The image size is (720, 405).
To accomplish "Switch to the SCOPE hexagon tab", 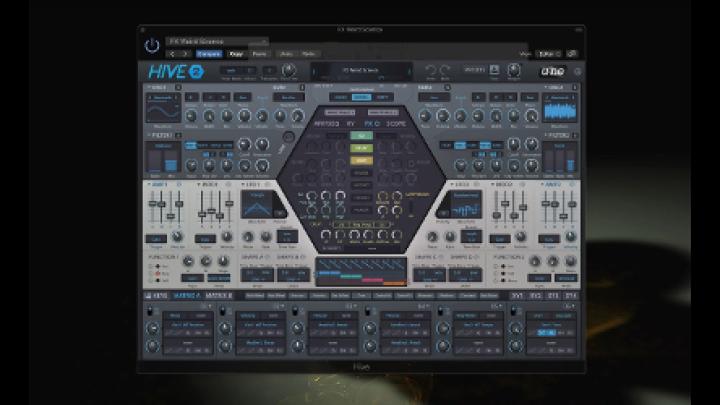I will [396, 124].
